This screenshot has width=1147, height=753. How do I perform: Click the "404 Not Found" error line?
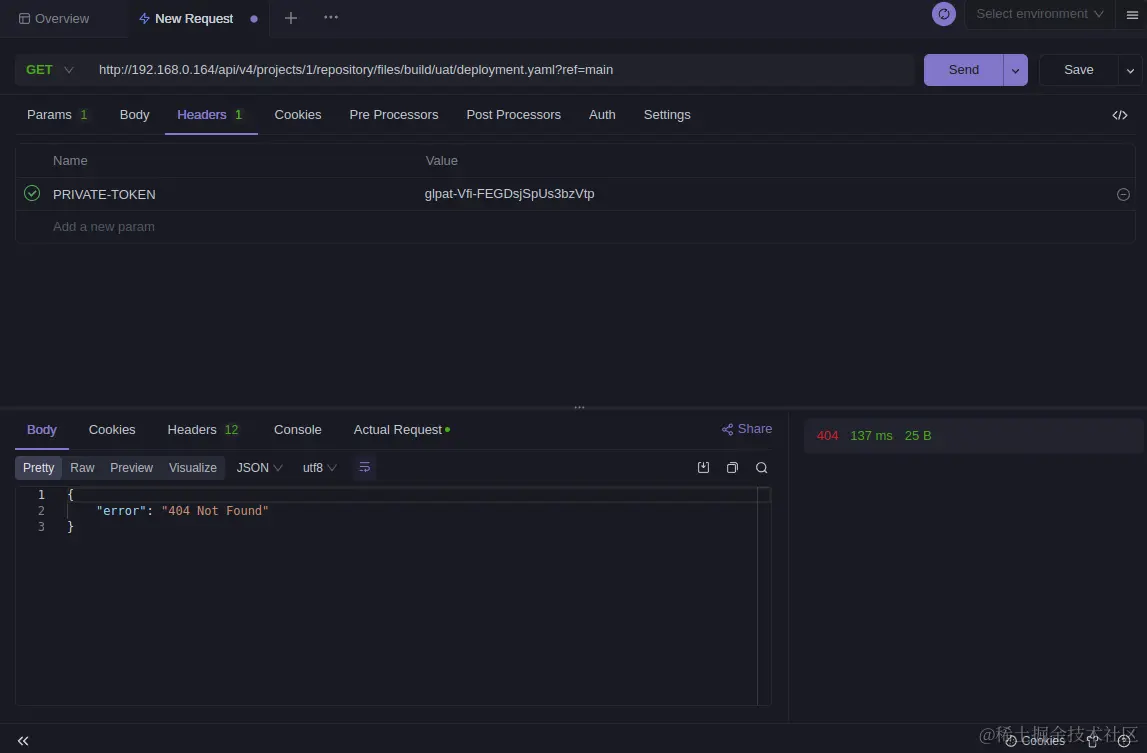tap(182, 511)
